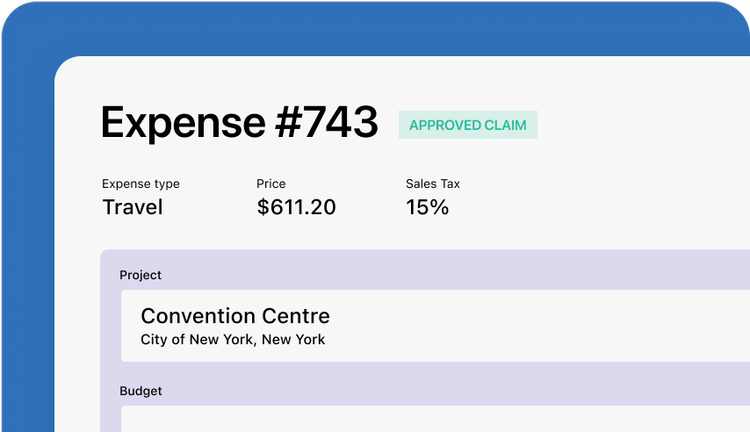Select the 15% sales tax value
Image resolution: width=750 pixels, height=432 pixels.
[427, 207]
